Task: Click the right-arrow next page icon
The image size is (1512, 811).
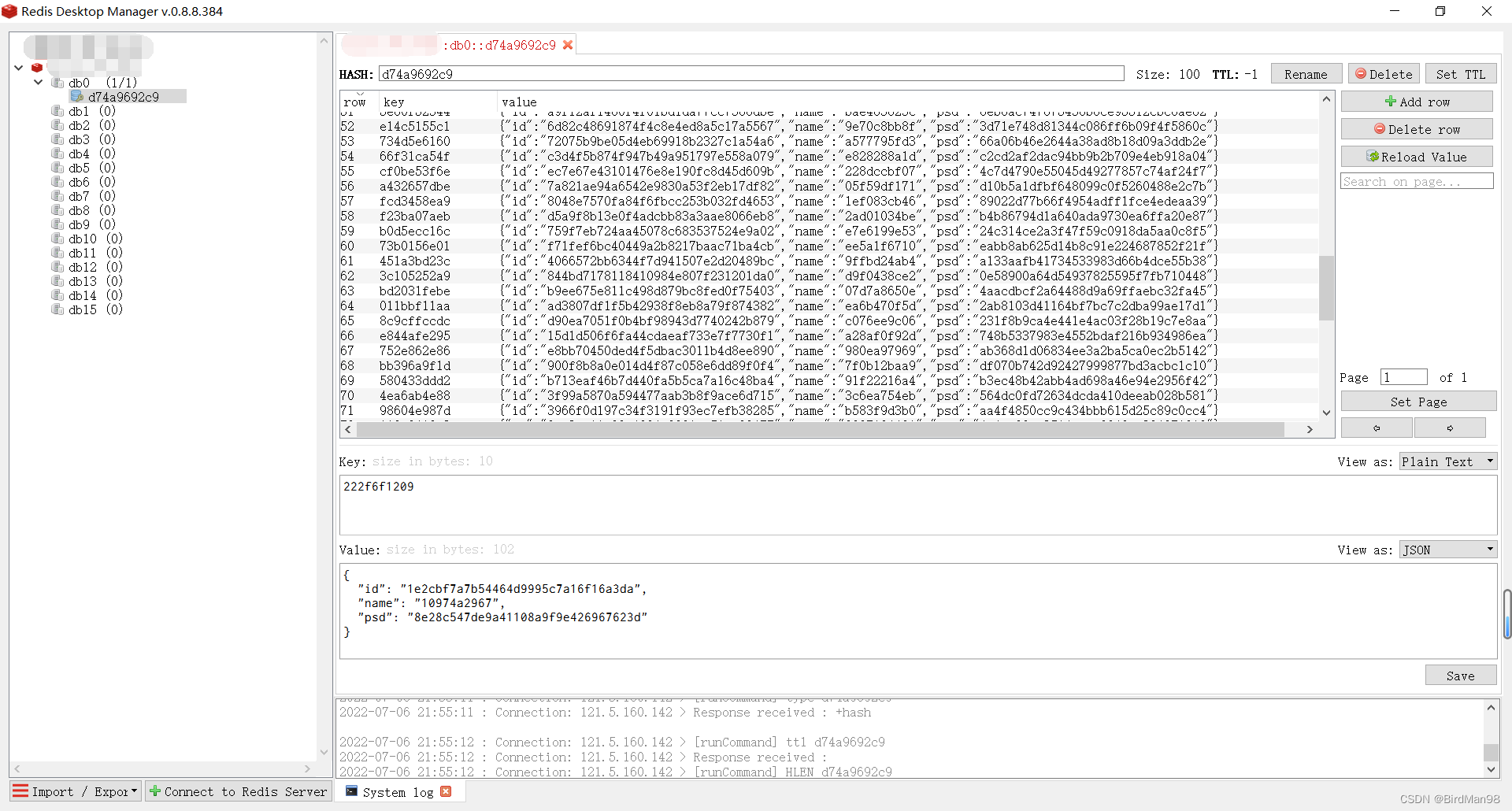Action: [x=1451, y=427]
